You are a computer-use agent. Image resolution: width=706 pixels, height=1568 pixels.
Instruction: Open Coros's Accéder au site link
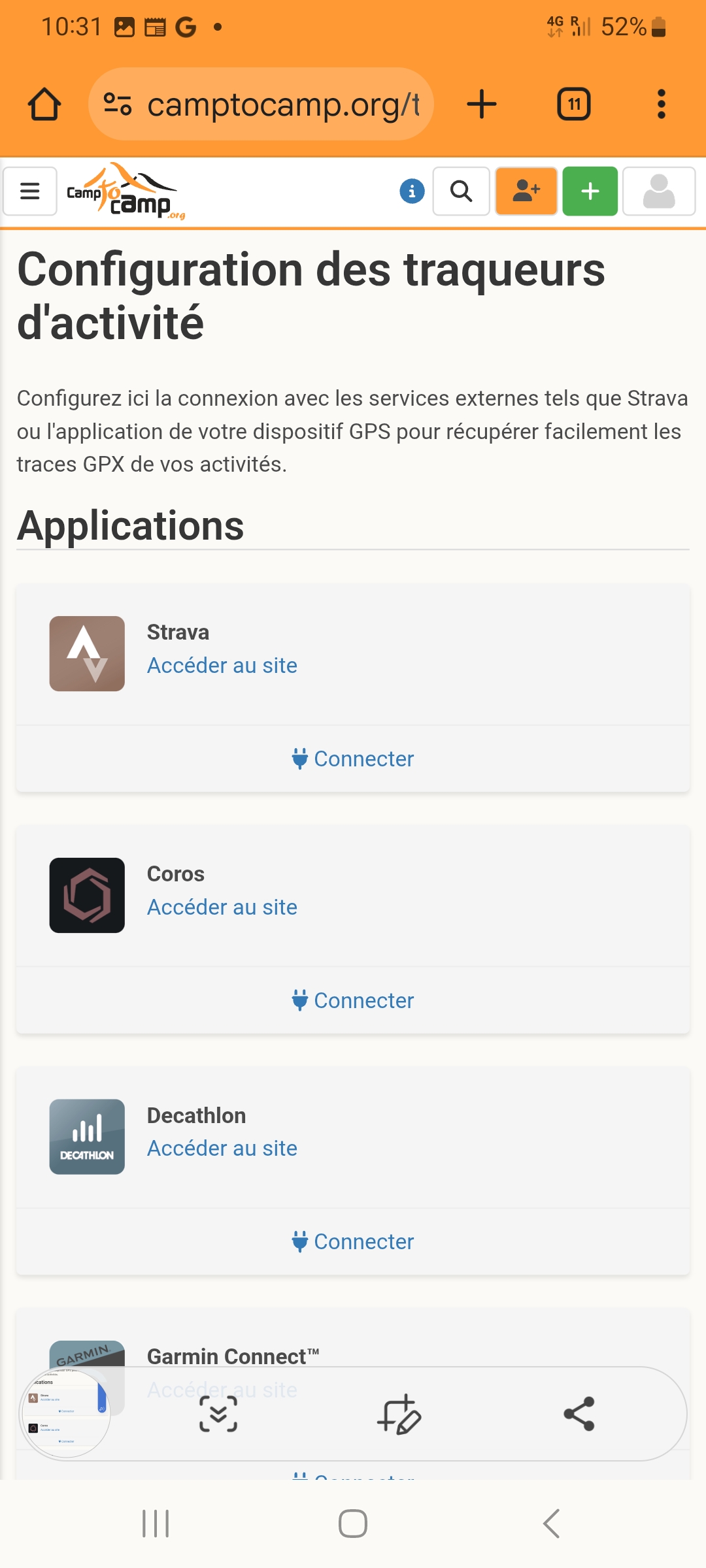pyautogui.click(x=222, y=907)
